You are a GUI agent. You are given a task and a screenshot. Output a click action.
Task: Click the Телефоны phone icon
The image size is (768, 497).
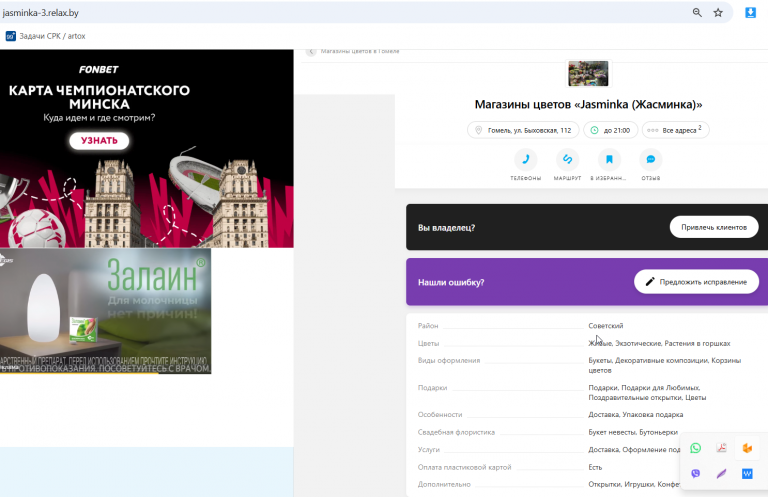pos(526,160)
